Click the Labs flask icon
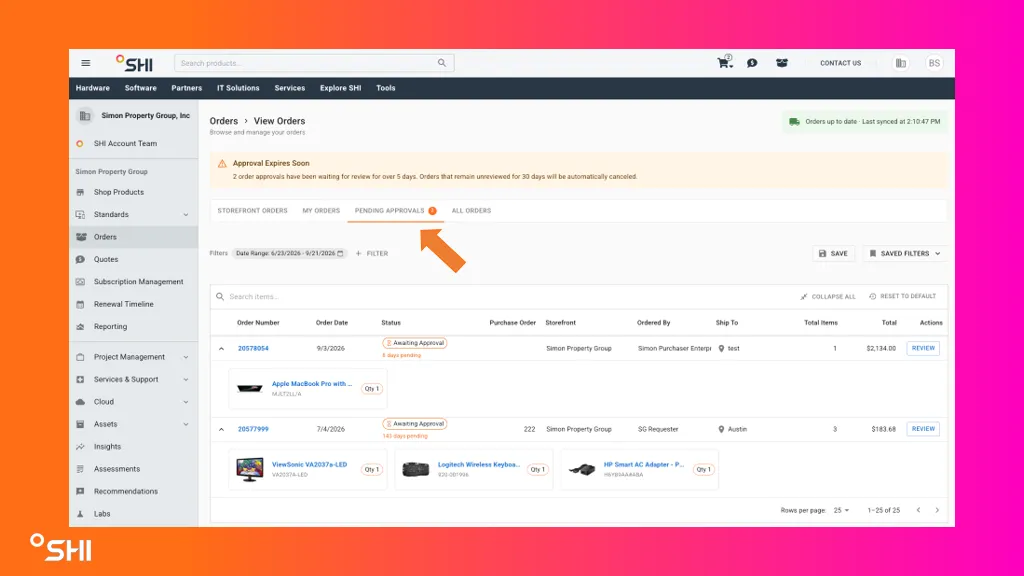 click(x=80, y=514)
